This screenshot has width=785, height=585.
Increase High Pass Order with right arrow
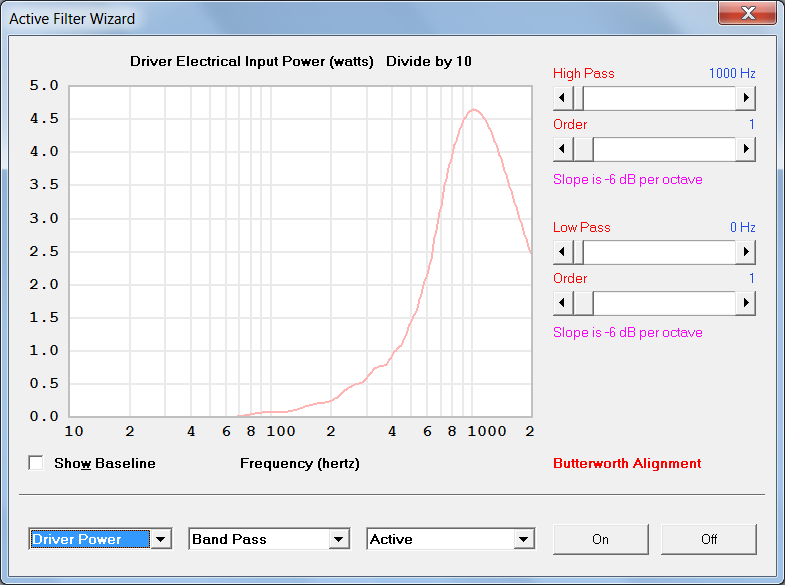[745, 149]
